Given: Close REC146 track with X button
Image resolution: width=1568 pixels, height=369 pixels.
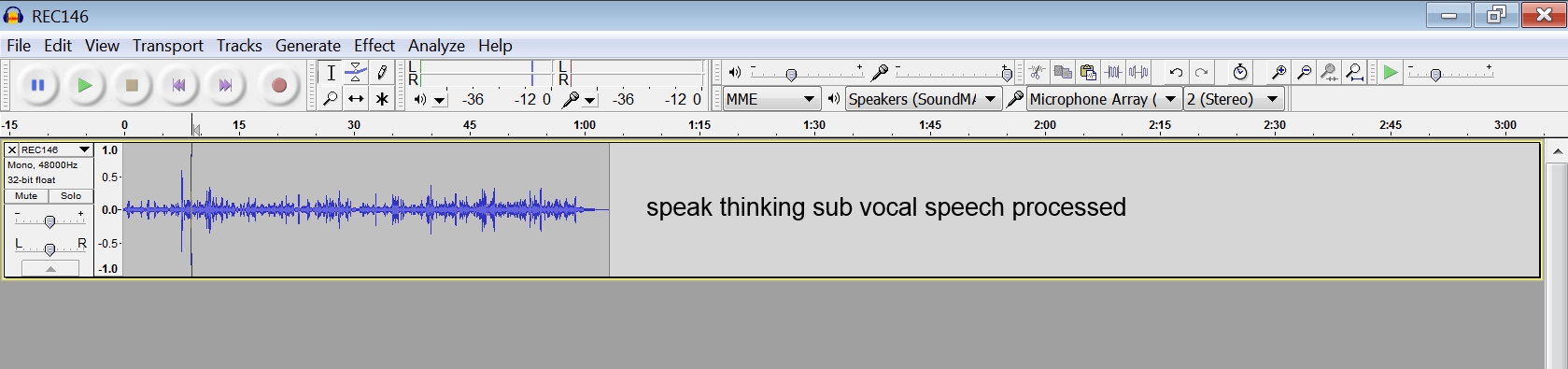Looking at the screenshot, I should coord(11,149).
